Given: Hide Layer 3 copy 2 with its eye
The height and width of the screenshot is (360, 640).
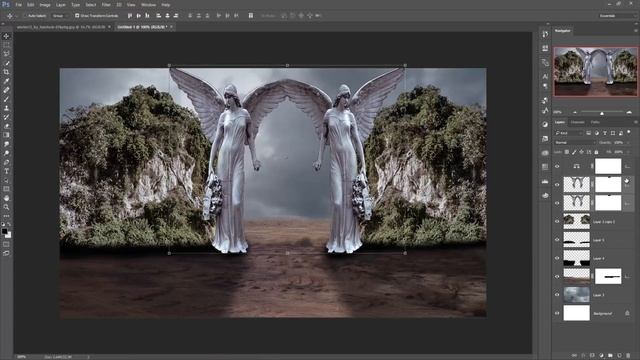Looking at the screenshot, I should [x=557, y=221].
